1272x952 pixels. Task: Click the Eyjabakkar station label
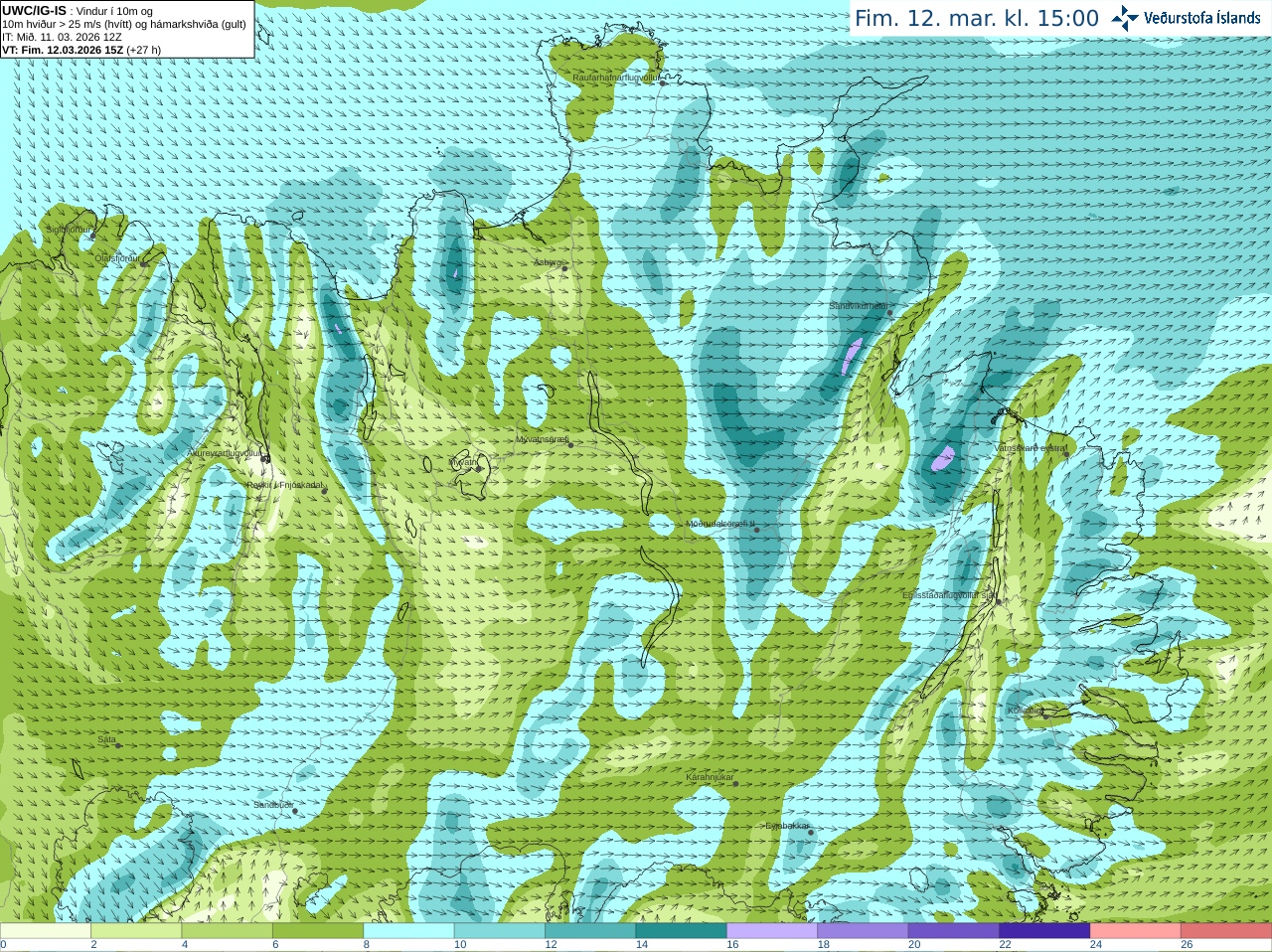[x=787, y=826]
